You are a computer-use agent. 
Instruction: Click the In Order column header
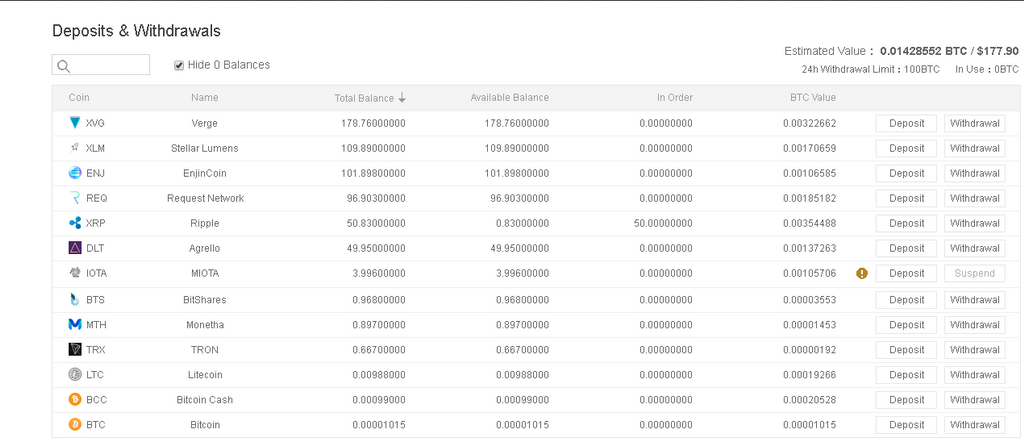(x=675, y=97)
